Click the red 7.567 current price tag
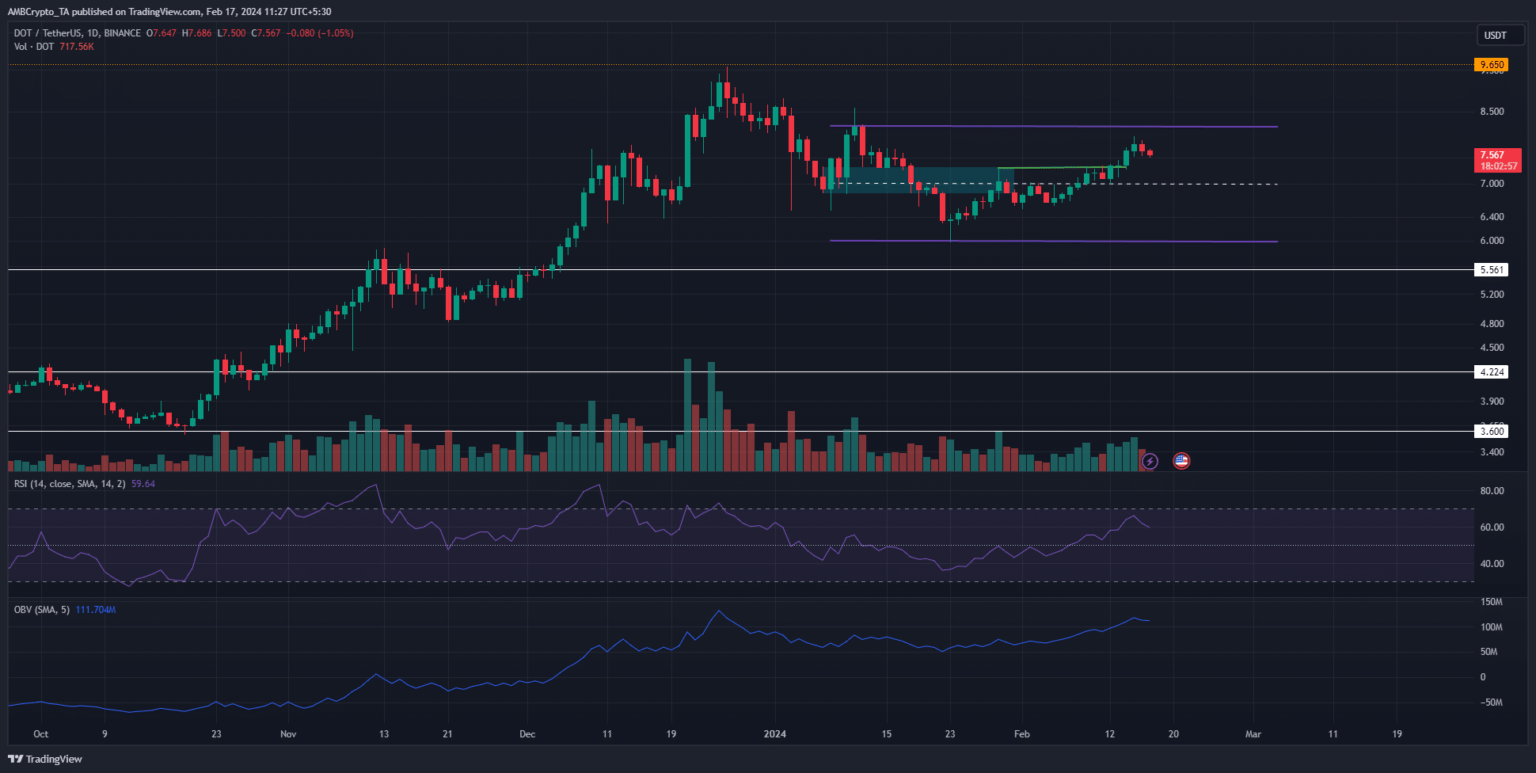 [x=1492, y=155]
